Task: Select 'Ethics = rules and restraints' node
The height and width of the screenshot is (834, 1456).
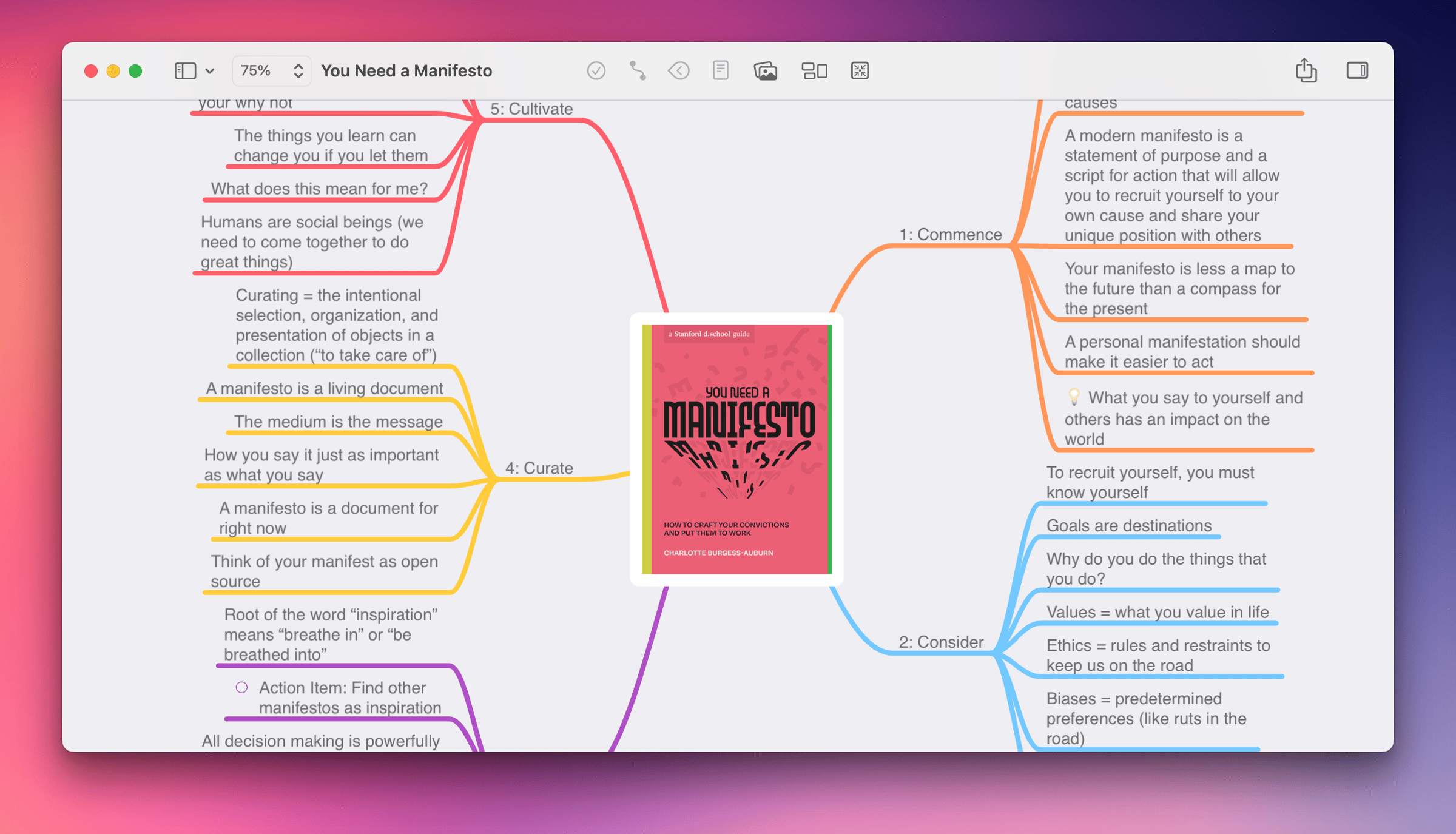Action: tap(1158, 655)
